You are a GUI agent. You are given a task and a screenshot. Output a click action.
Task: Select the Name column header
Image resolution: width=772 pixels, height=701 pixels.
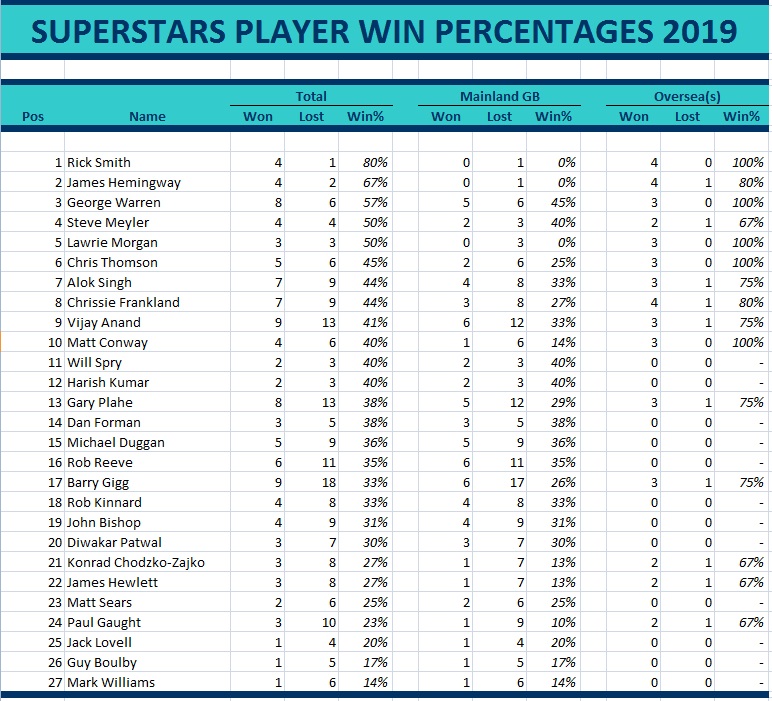[x=147, y=116]
